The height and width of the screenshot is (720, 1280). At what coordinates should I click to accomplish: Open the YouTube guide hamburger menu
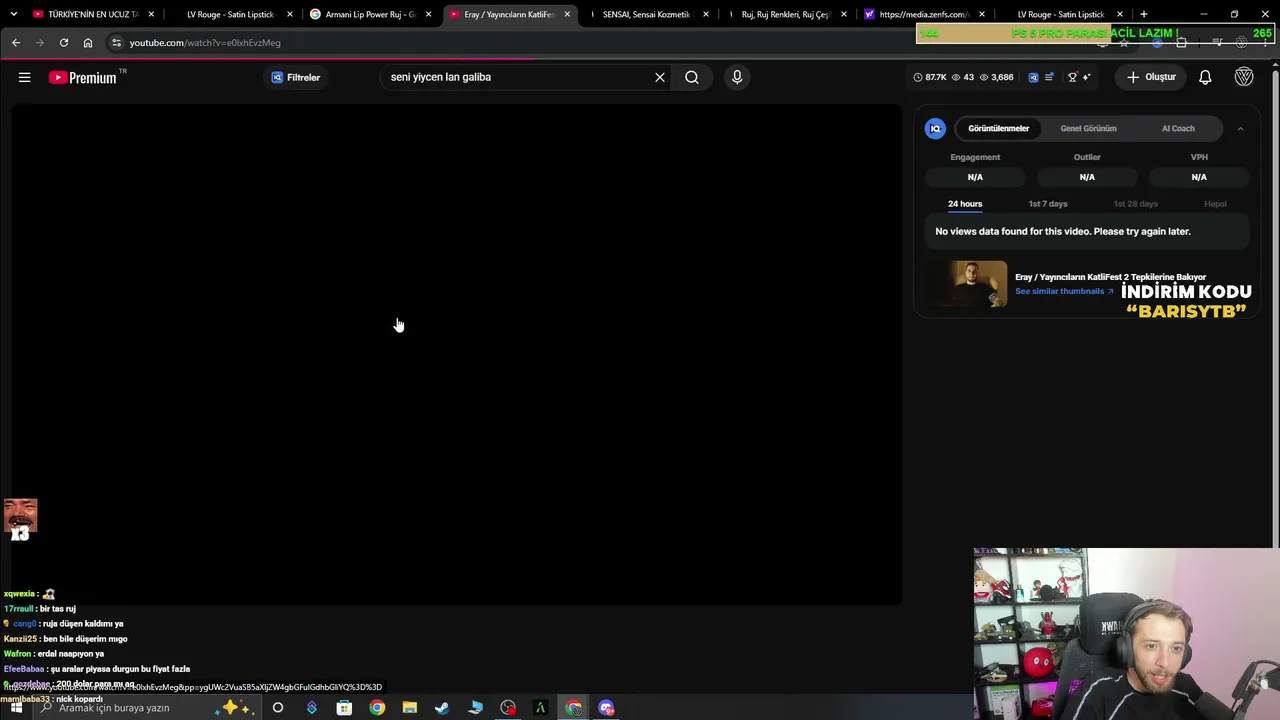25,77
